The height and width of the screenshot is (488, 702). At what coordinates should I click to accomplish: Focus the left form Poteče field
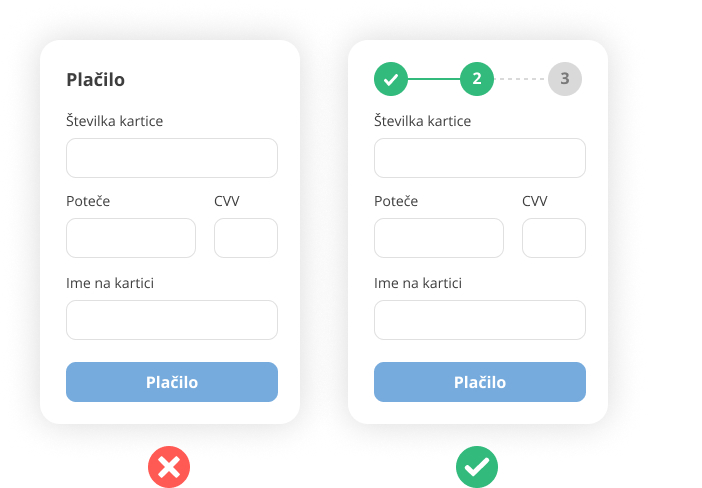click(x=131, y=238)
